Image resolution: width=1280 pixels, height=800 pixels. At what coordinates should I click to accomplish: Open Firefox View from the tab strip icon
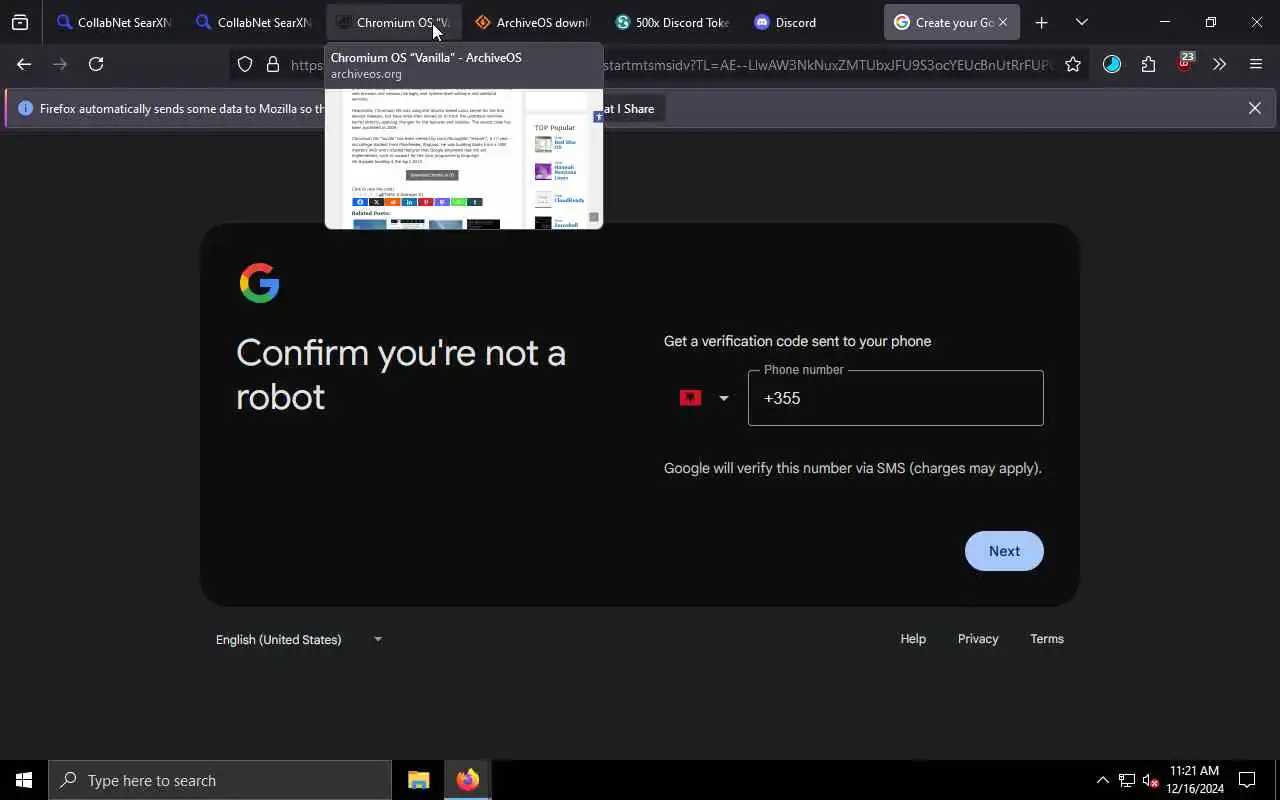(x=20, y=22)
